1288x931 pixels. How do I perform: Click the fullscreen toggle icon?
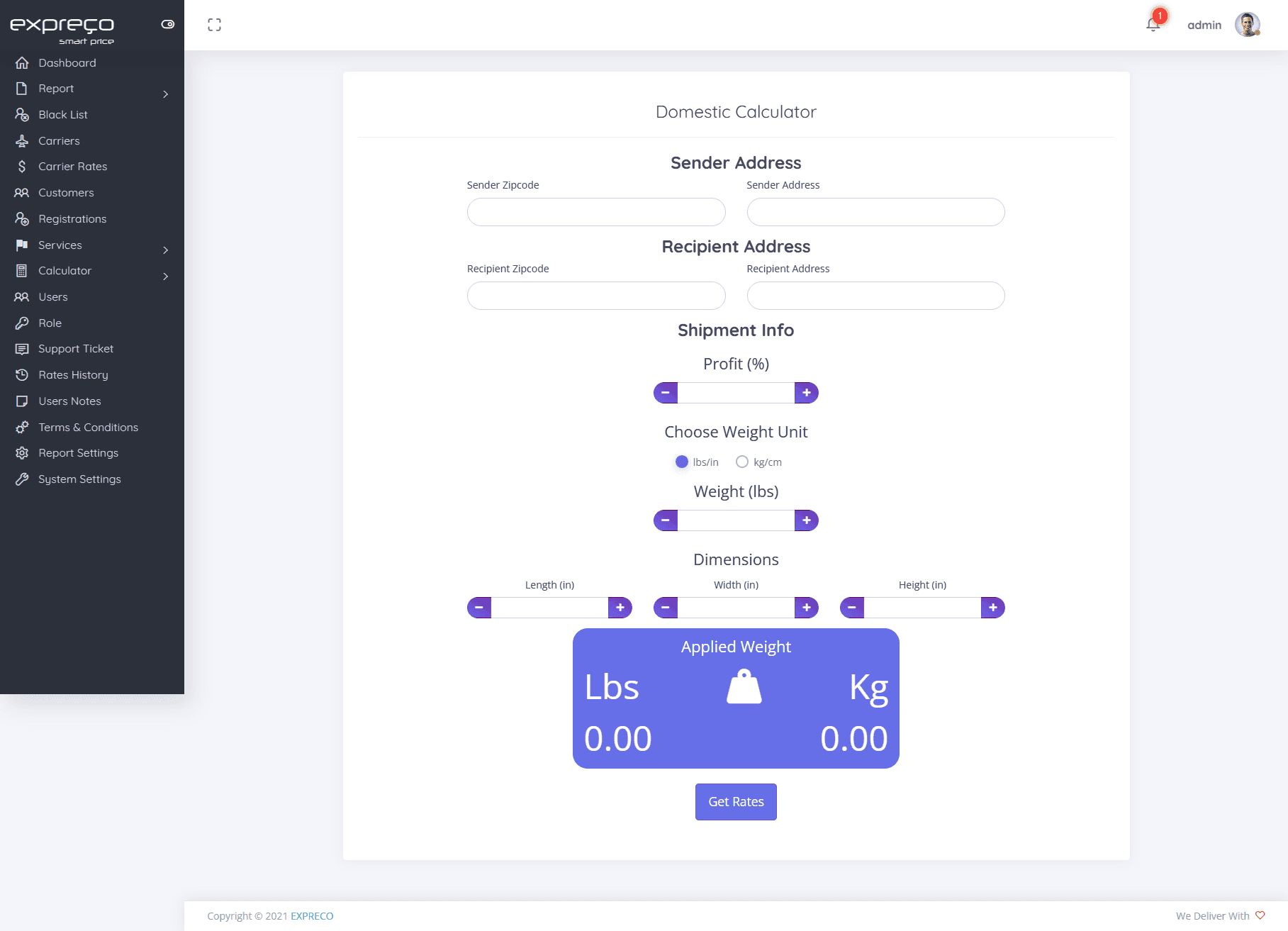pos(214,25)
